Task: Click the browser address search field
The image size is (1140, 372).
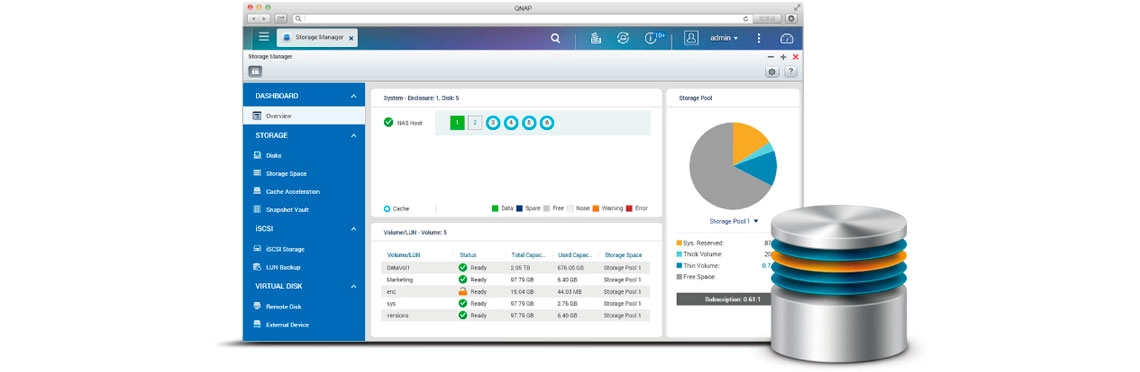Action: point(522,18)
